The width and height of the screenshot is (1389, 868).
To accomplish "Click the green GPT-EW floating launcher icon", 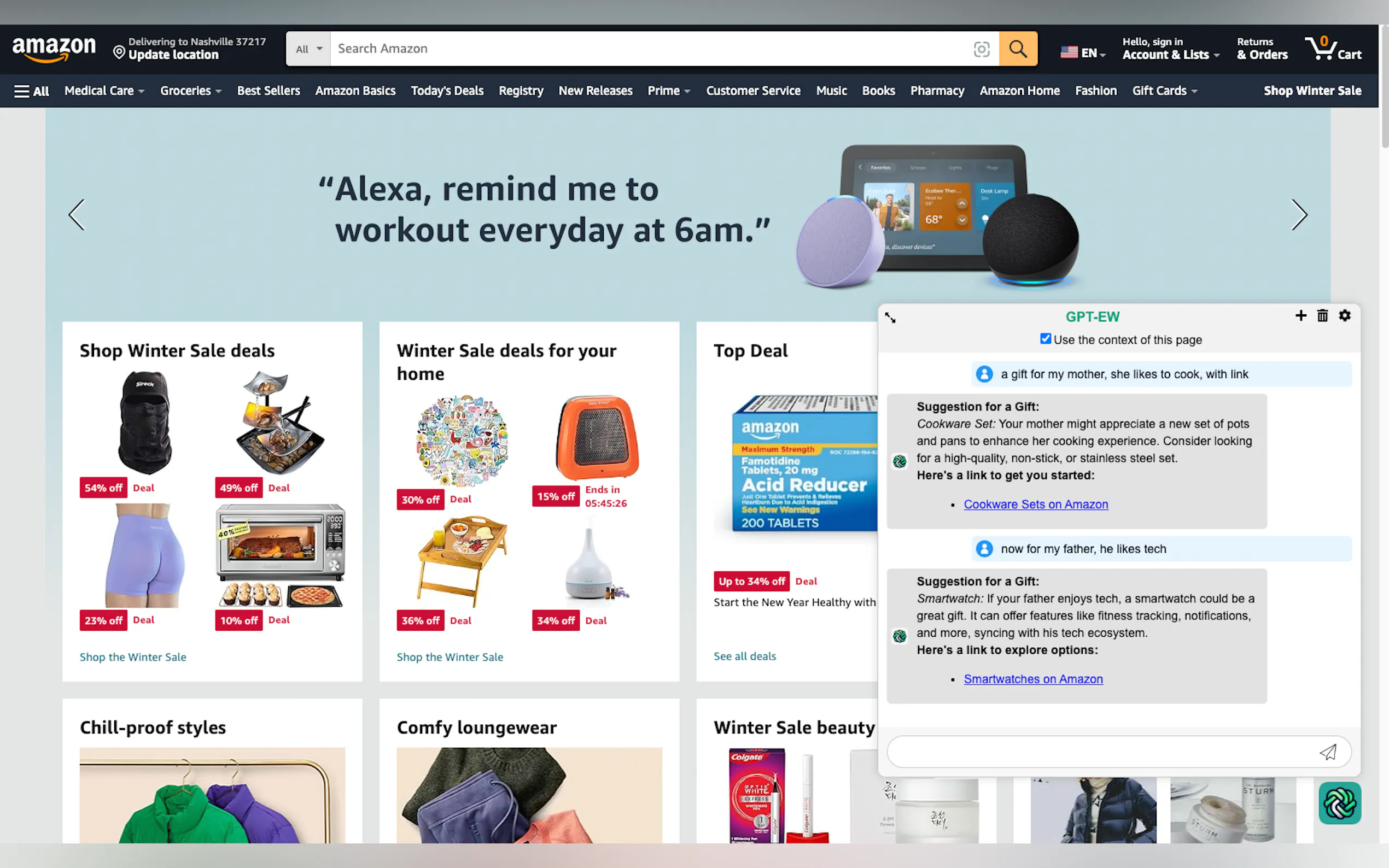I will (x=1340, y=803).
